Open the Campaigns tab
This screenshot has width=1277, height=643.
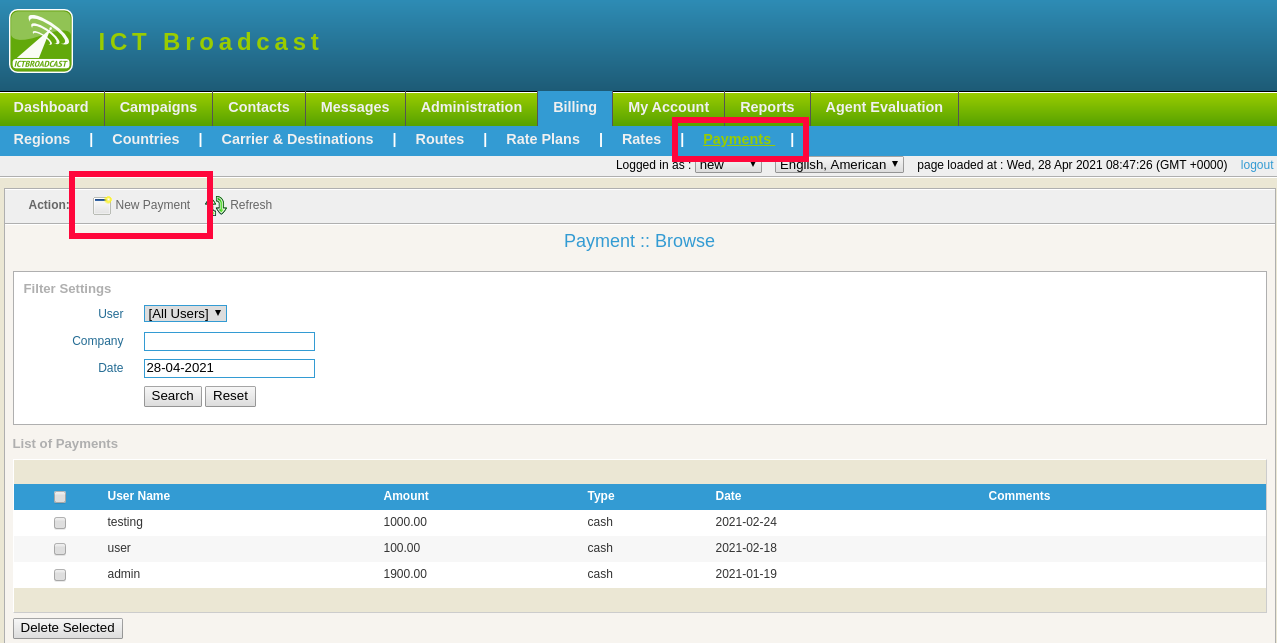(158, 107)
